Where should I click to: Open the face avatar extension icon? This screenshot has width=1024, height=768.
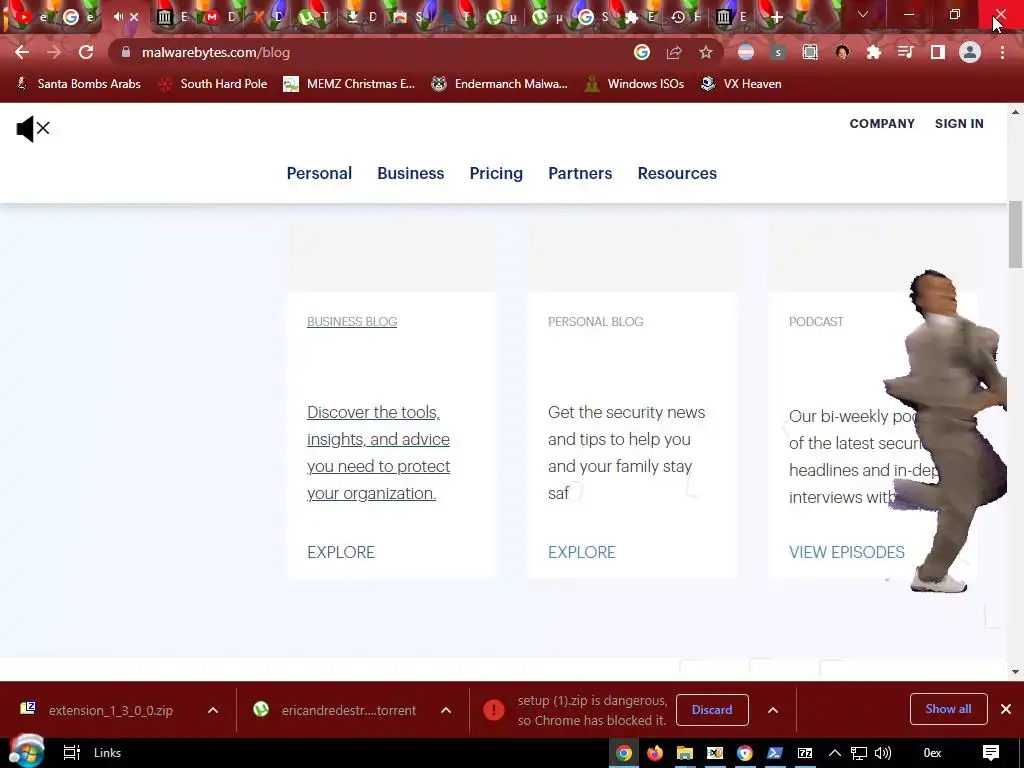(x=842, y=52)
